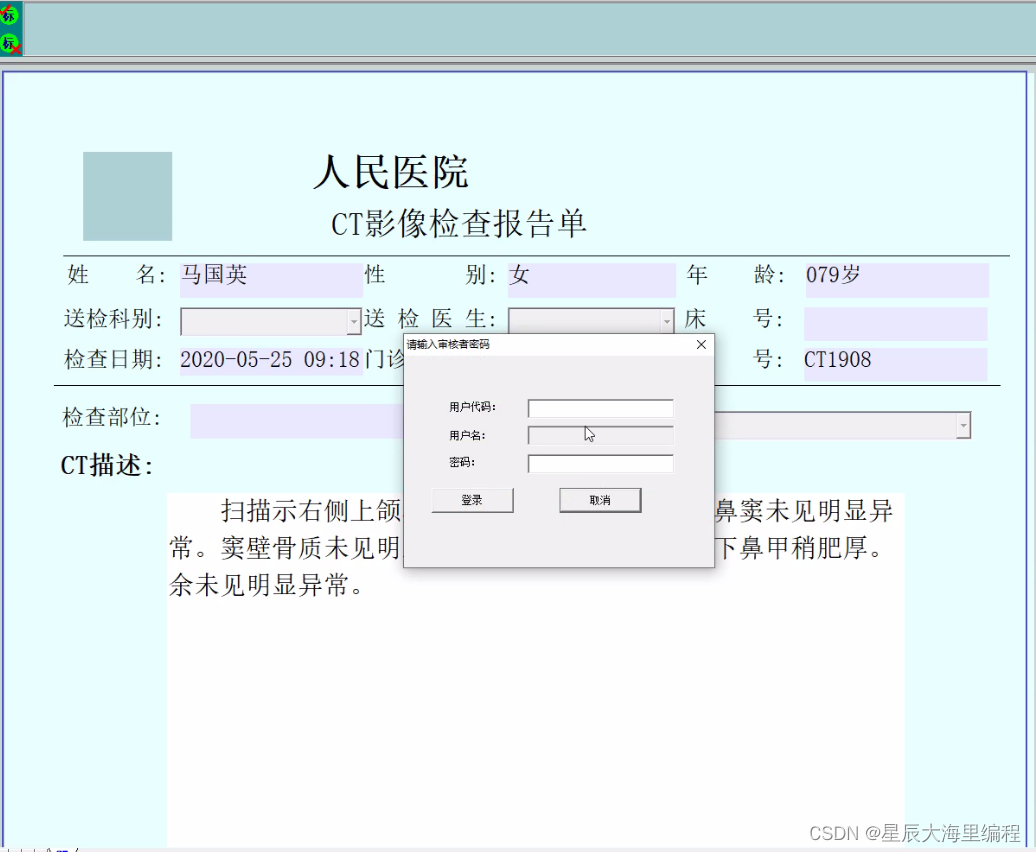This screenshot has height=852, width=1036.
Task: Open the 送检科别 dropdown
Action: click(353, 322)
